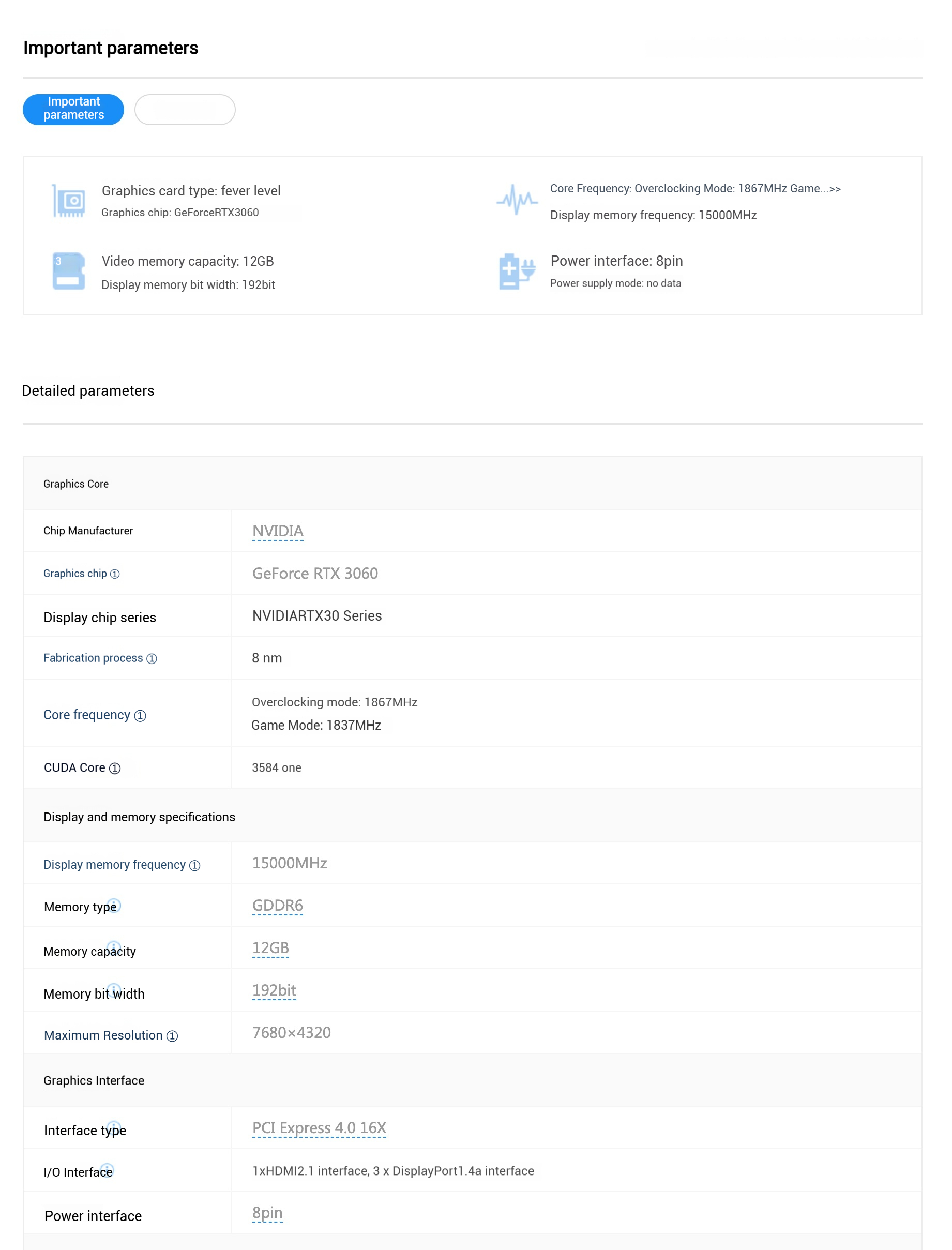Click Graphics card type: fever level
This screenshot has width=952, height=1250.
point(191,191)
